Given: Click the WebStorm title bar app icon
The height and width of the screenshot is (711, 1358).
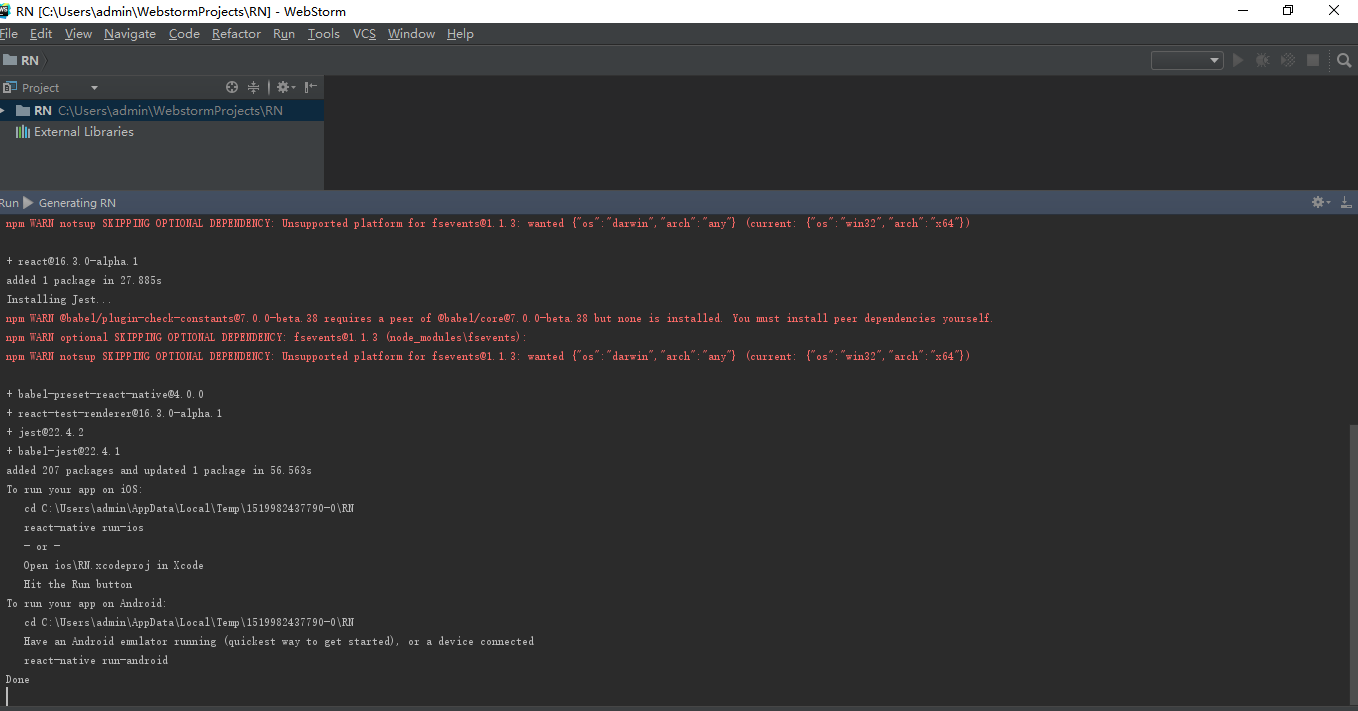Looking at the screenshot, I should 5,11.
